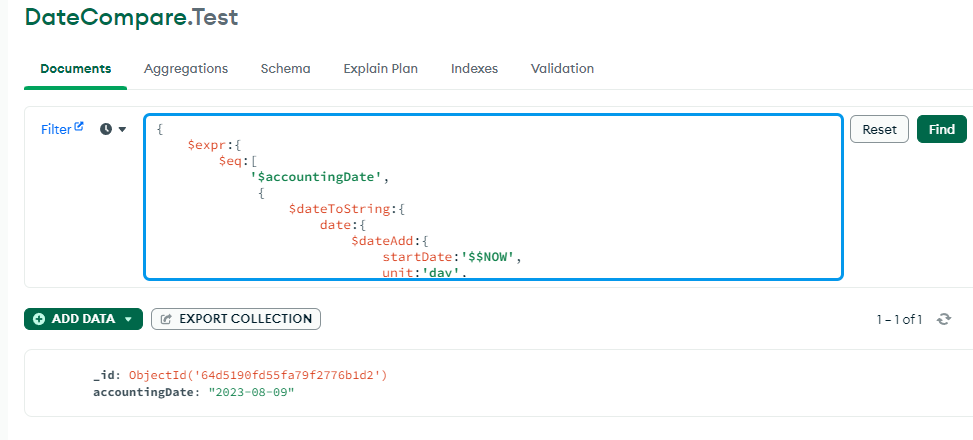Open the Aggregations tab
Screen dimensions: 973x440
click(x=186, y=69)
